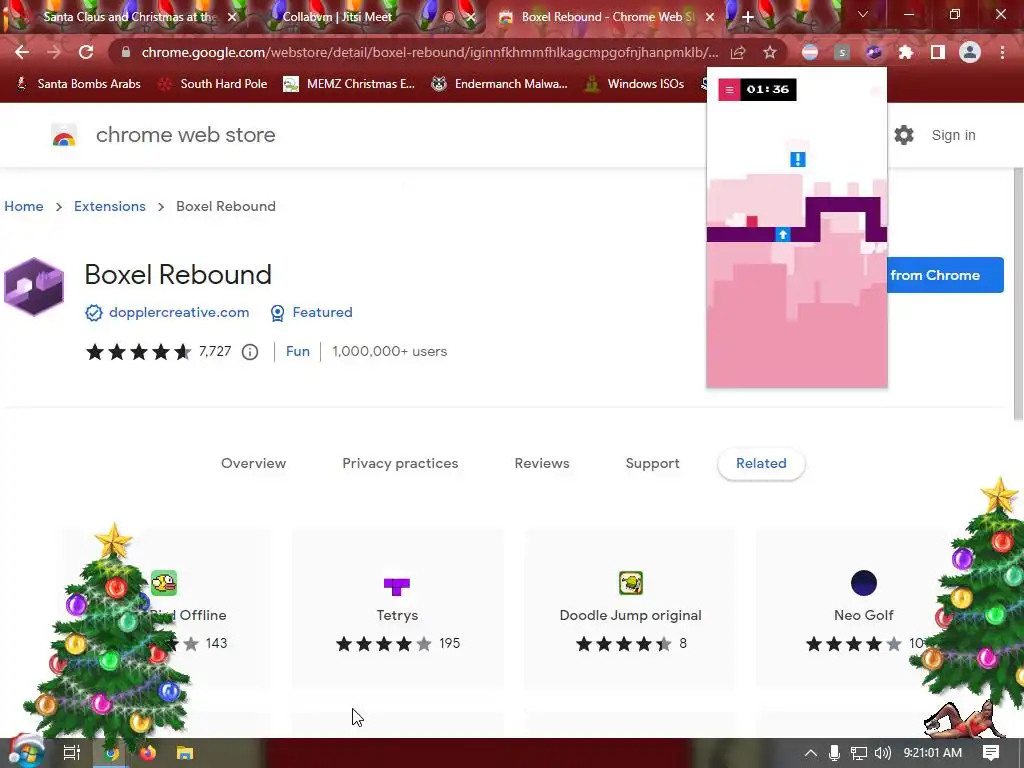1024x768 pixels.
Task: Open Santa Bombs Arabs bookmark
Action: click(78, 84)
